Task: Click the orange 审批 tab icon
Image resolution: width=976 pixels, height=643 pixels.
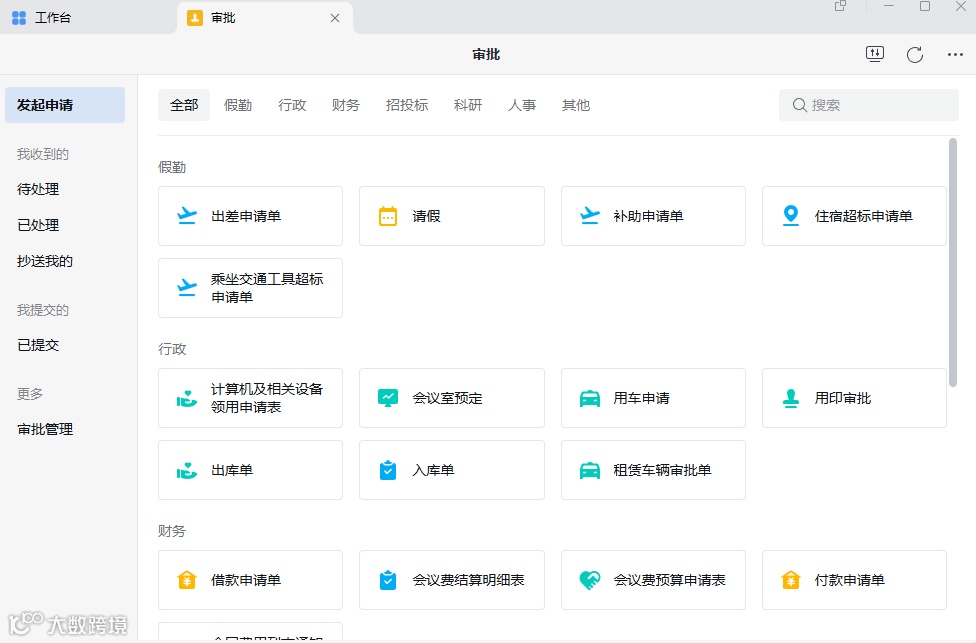Action: coord(195,18)
